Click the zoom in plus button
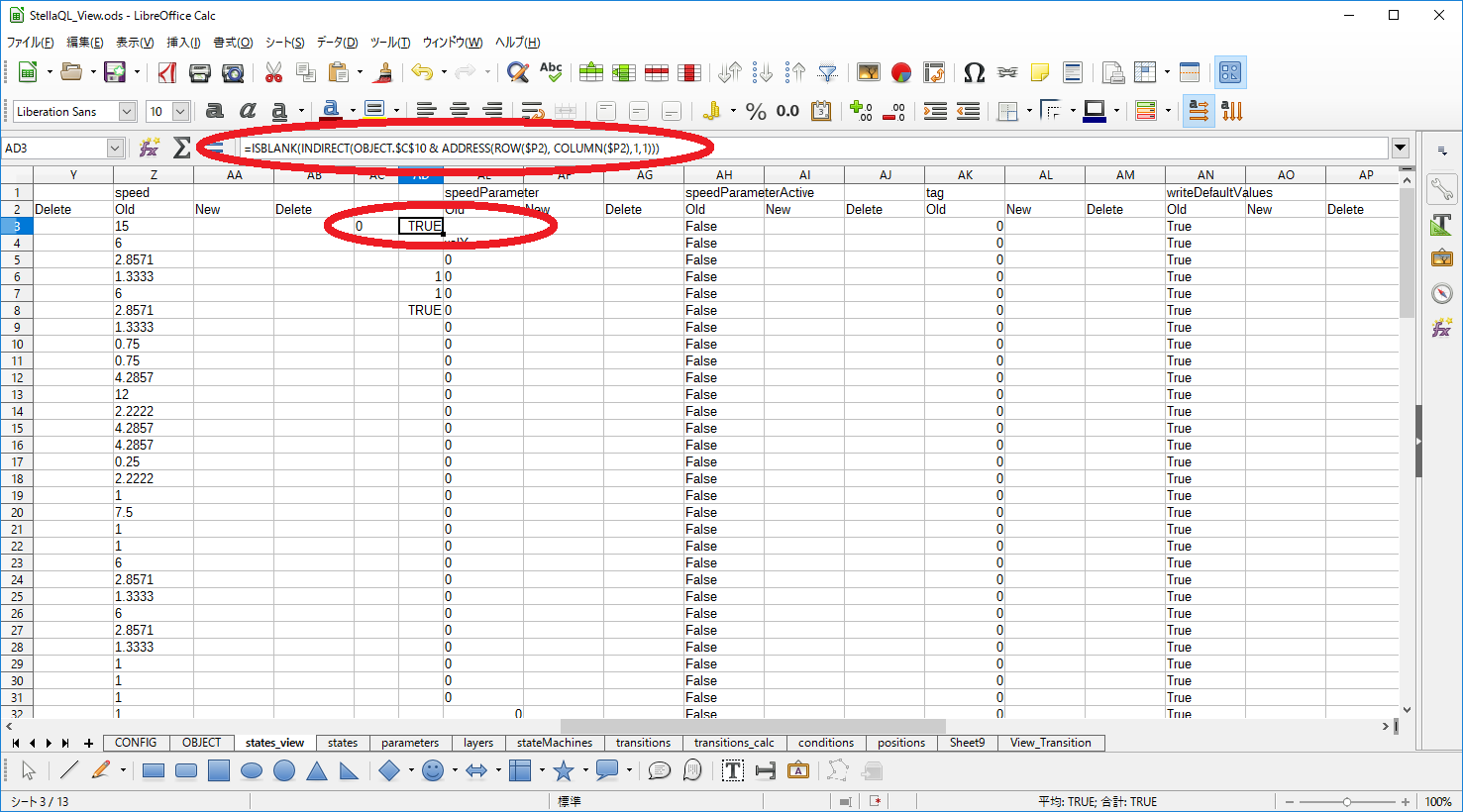The image size is (1463, 812). click(x=1405, y=802)
